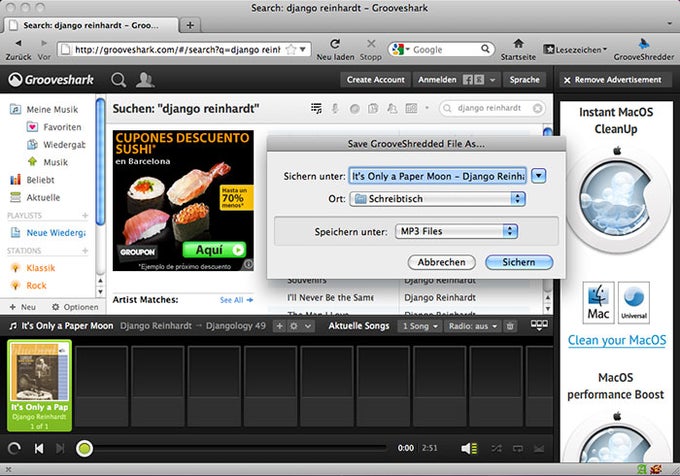680x476 pixels.
Task: Open the community people icon in header
Action: pos(145,80)
